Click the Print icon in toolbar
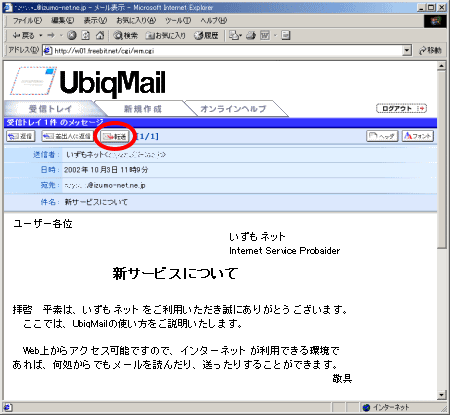Viewport: 450px width, 415px height. tap(251, 35)
